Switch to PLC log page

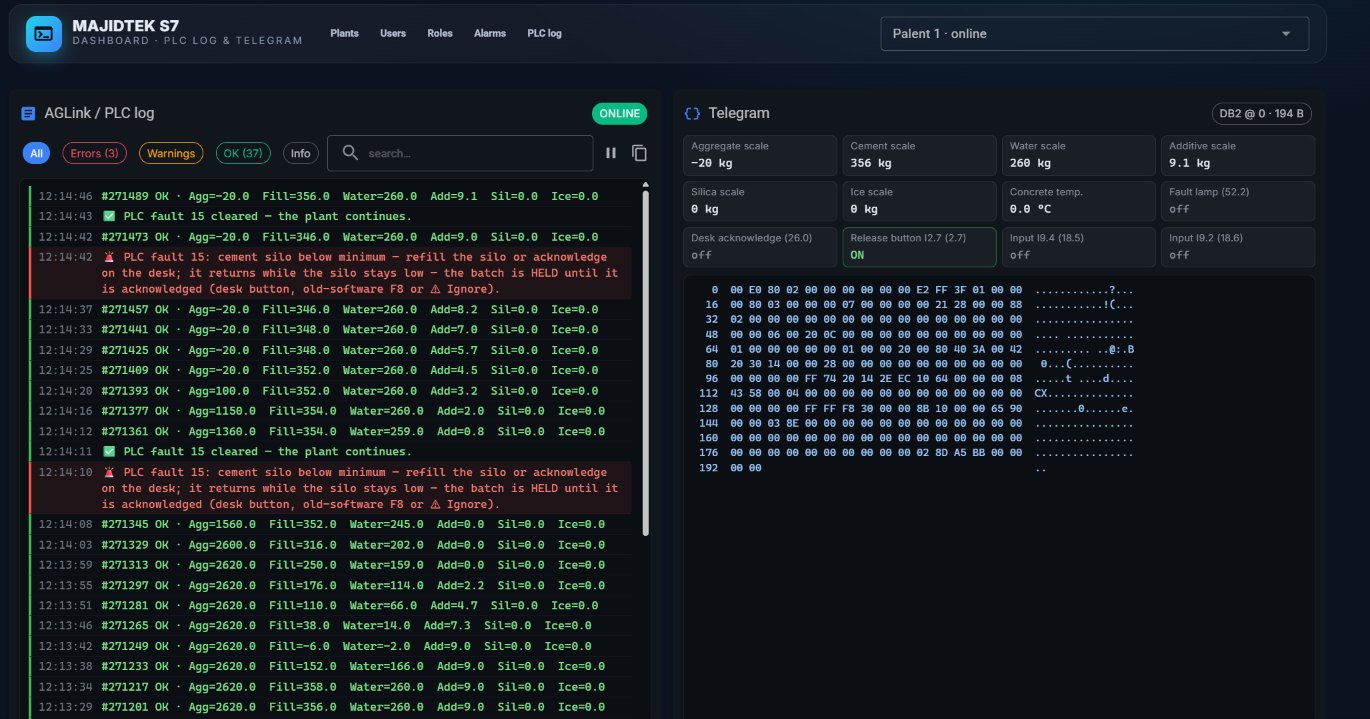click(544, 33)
